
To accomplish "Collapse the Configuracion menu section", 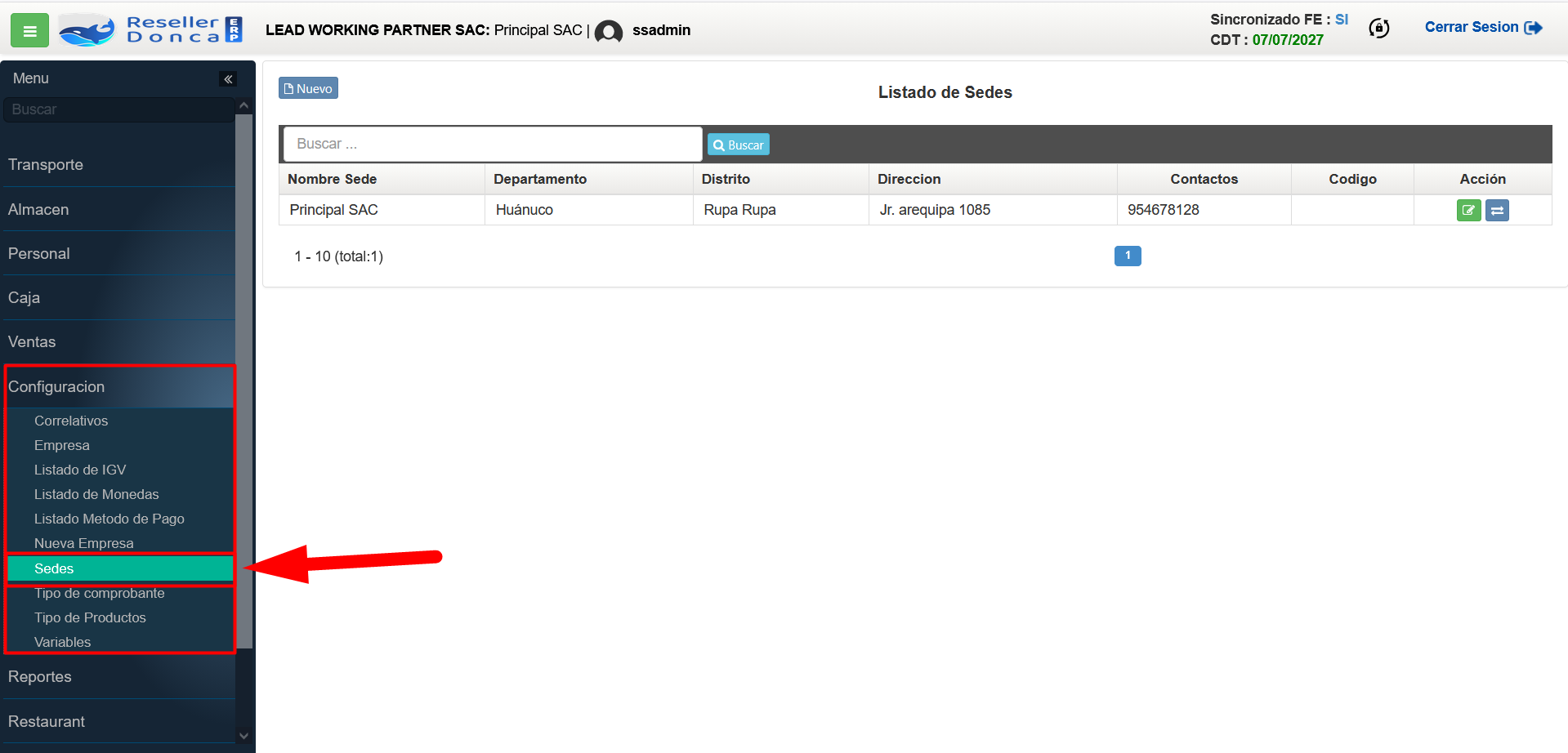I will click(56, 387).
